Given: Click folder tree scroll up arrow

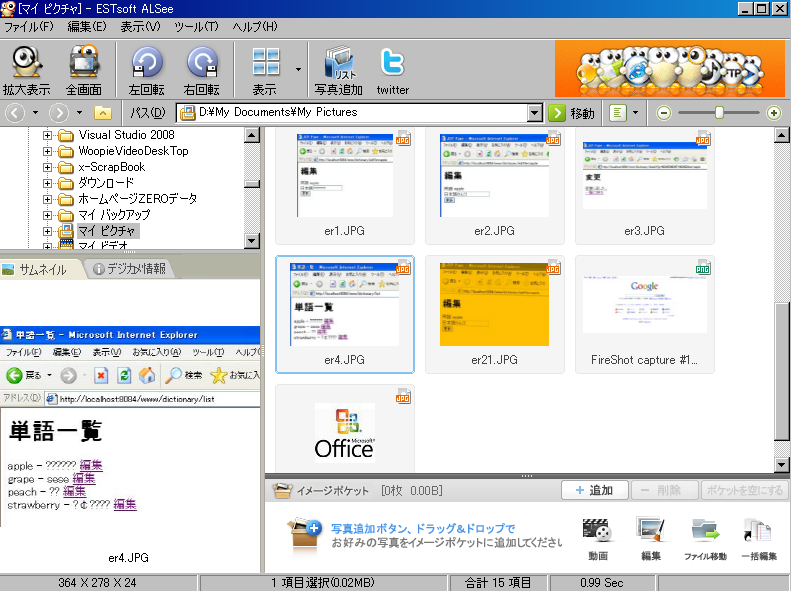Looking at the screenshot, I should [x=252, y=135].
